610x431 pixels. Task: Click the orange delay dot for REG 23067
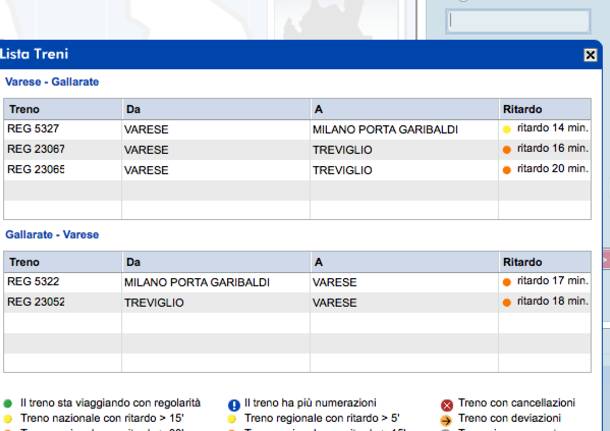[x=507, y=149]
